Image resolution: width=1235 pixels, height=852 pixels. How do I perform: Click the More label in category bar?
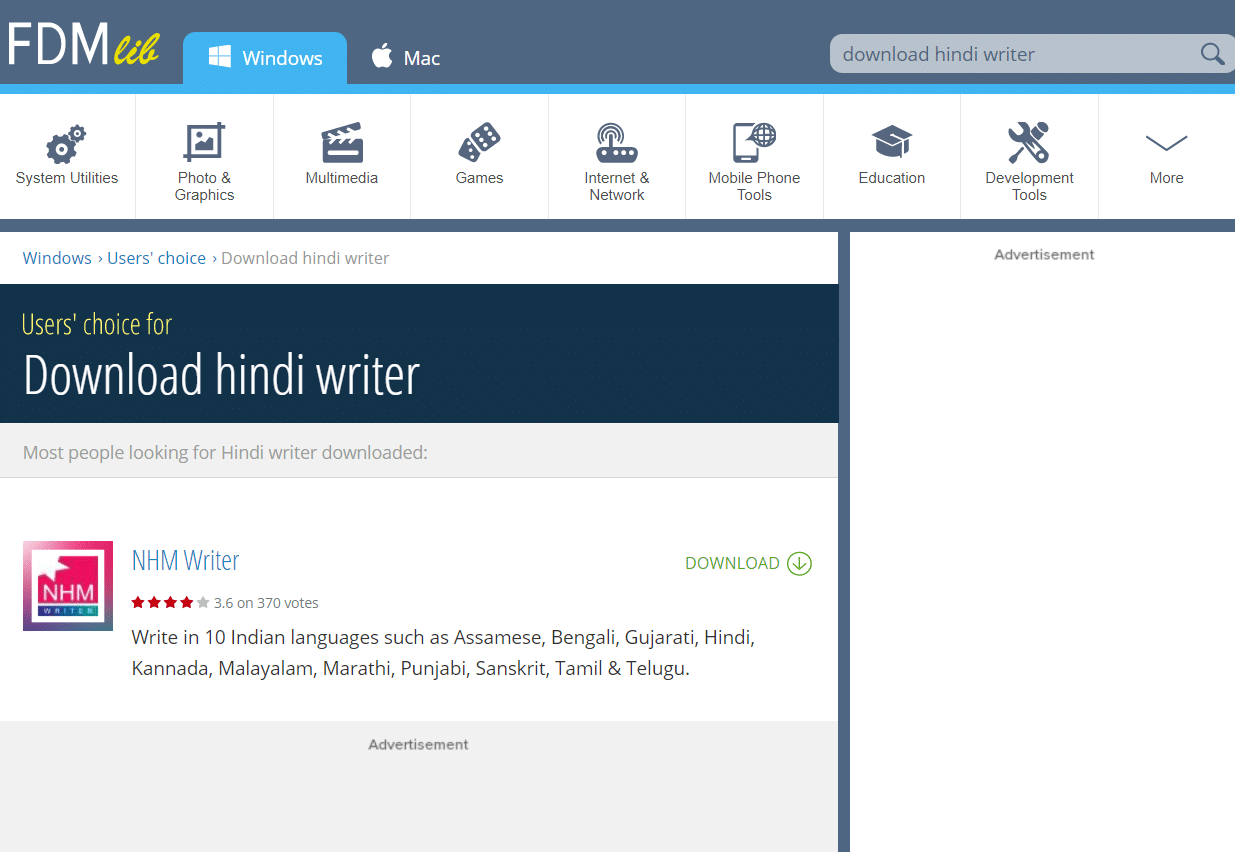point(1166,178)
